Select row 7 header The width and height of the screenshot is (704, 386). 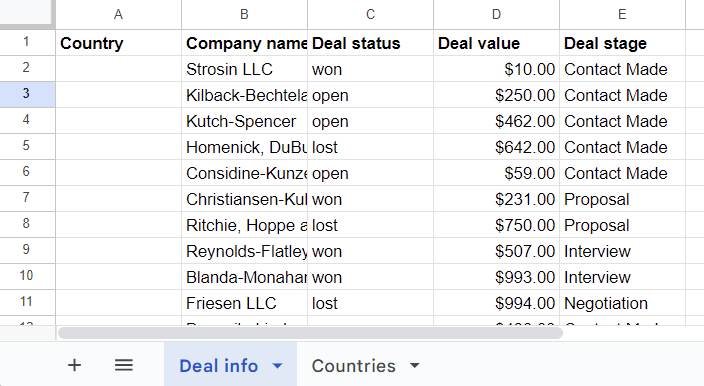click(27, 198)
